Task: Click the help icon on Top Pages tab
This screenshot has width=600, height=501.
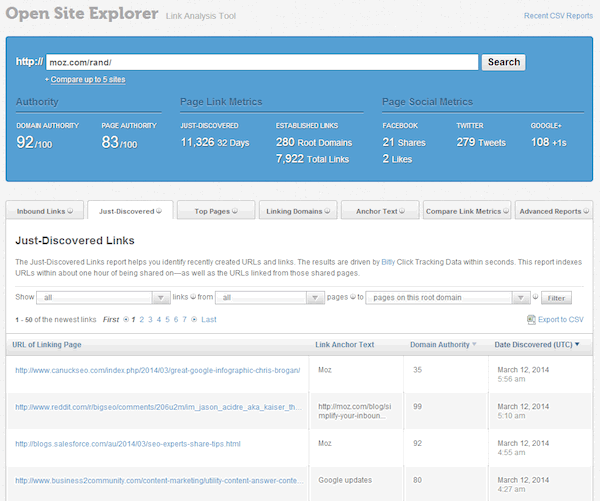Action: 235,211
